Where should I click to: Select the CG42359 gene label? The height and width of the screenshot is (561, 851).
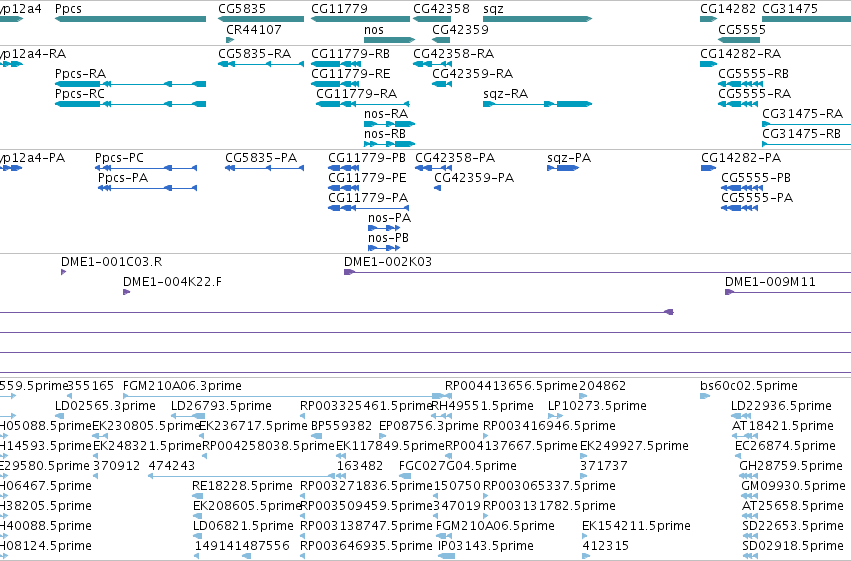coord(460,30)
